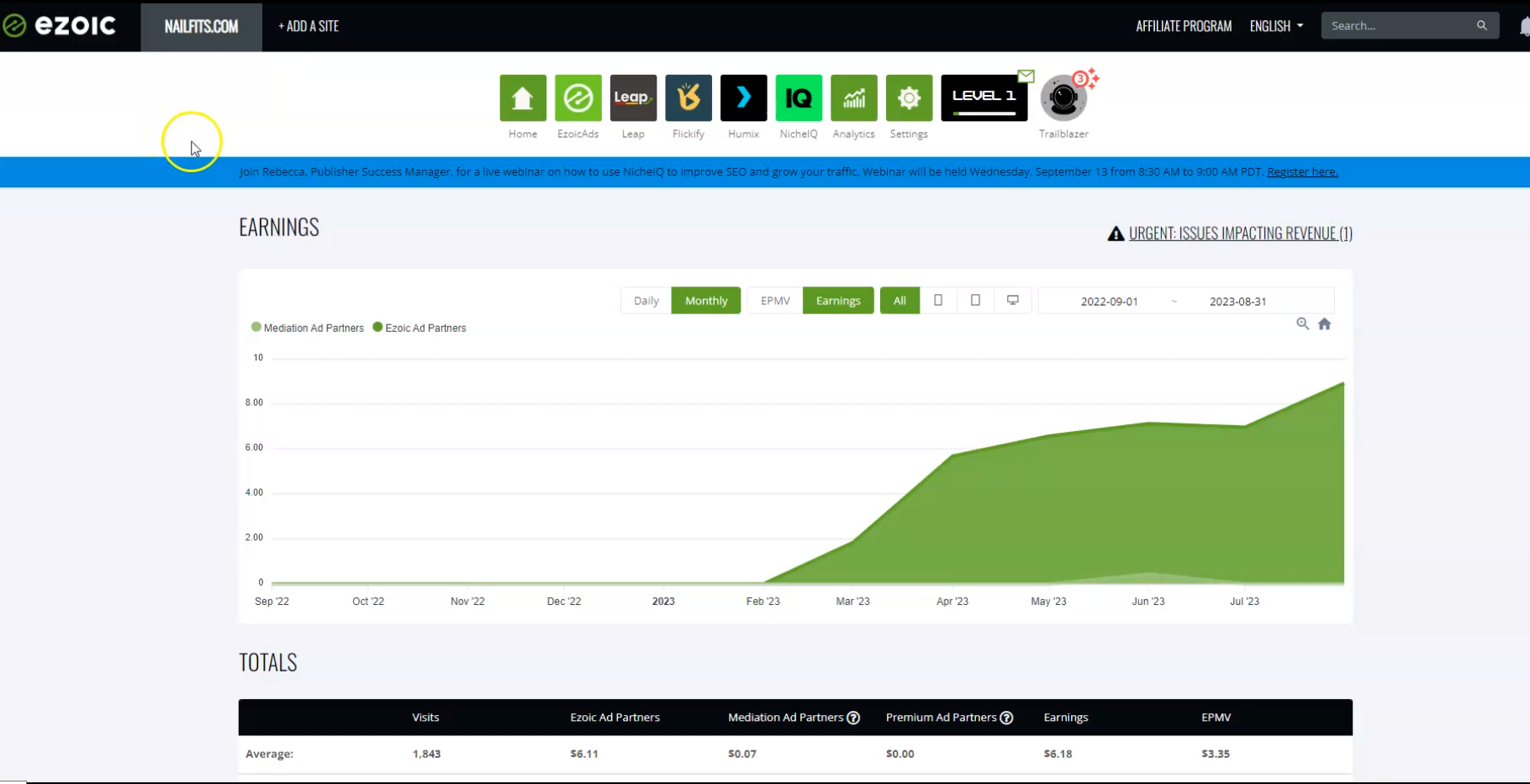Viewport: 1530px width, 784px height.
Task: Click average visits value 1,843
Action: 426,754
